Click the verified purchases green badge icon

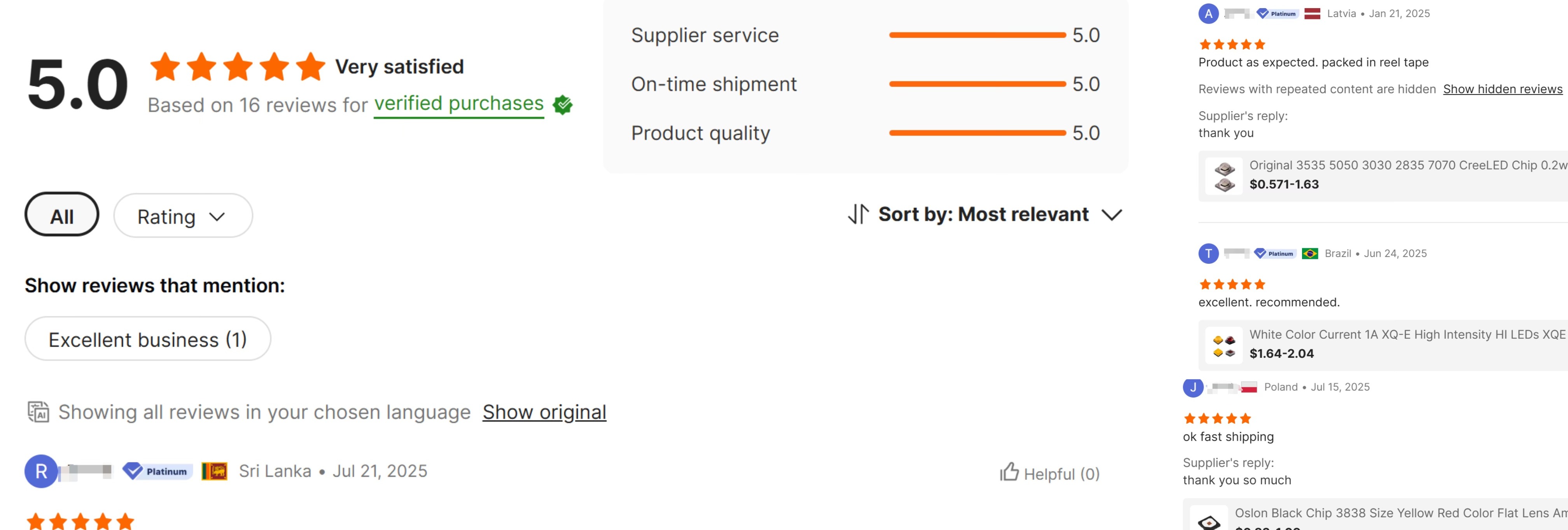pyautogui.click(x=562, y=105)
